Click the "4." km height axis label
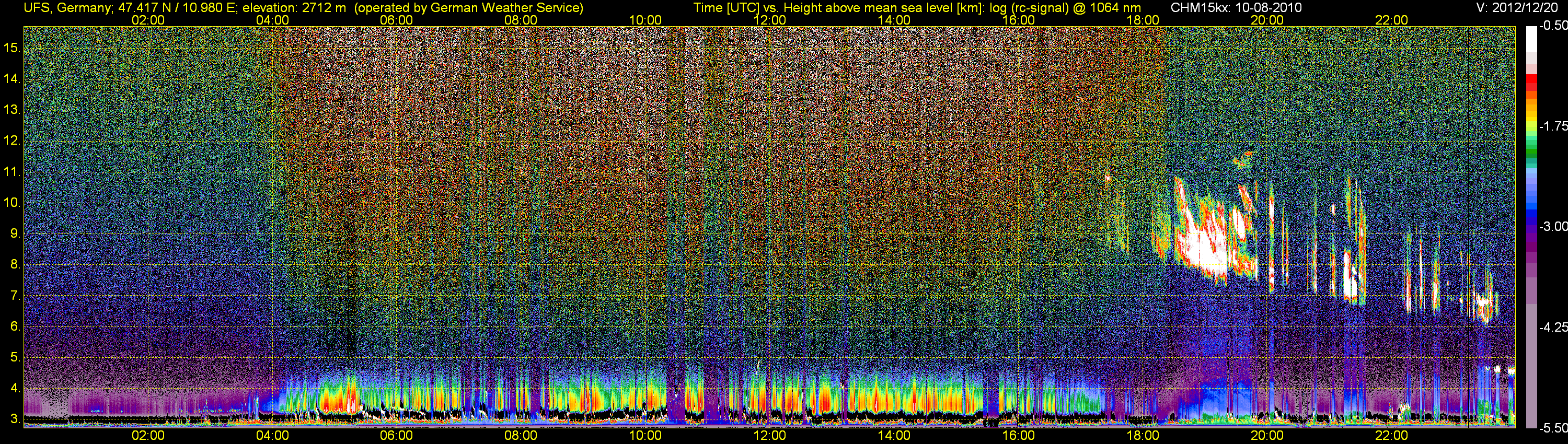The image size is (1568, 444). 15,388
